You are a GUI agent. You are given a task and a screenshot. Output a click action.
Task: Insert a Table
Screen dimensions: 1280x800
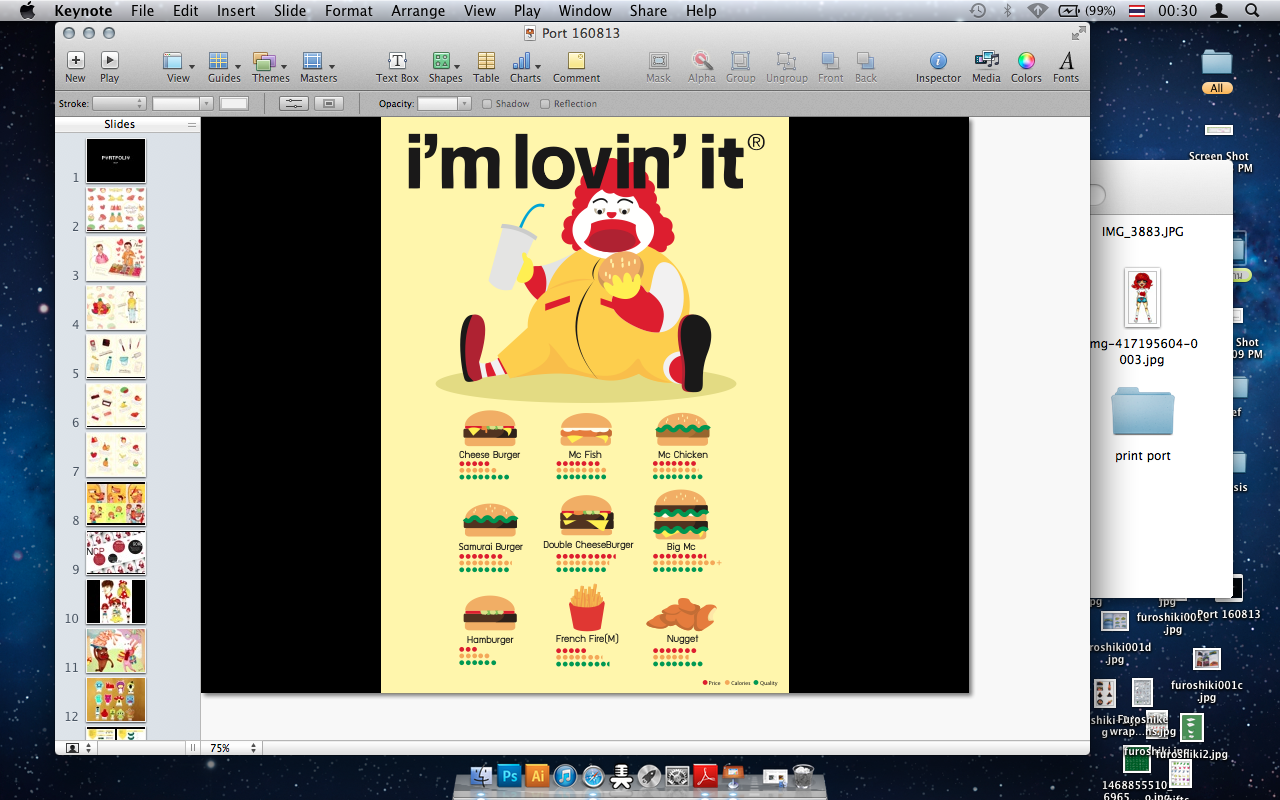[486, 67]
